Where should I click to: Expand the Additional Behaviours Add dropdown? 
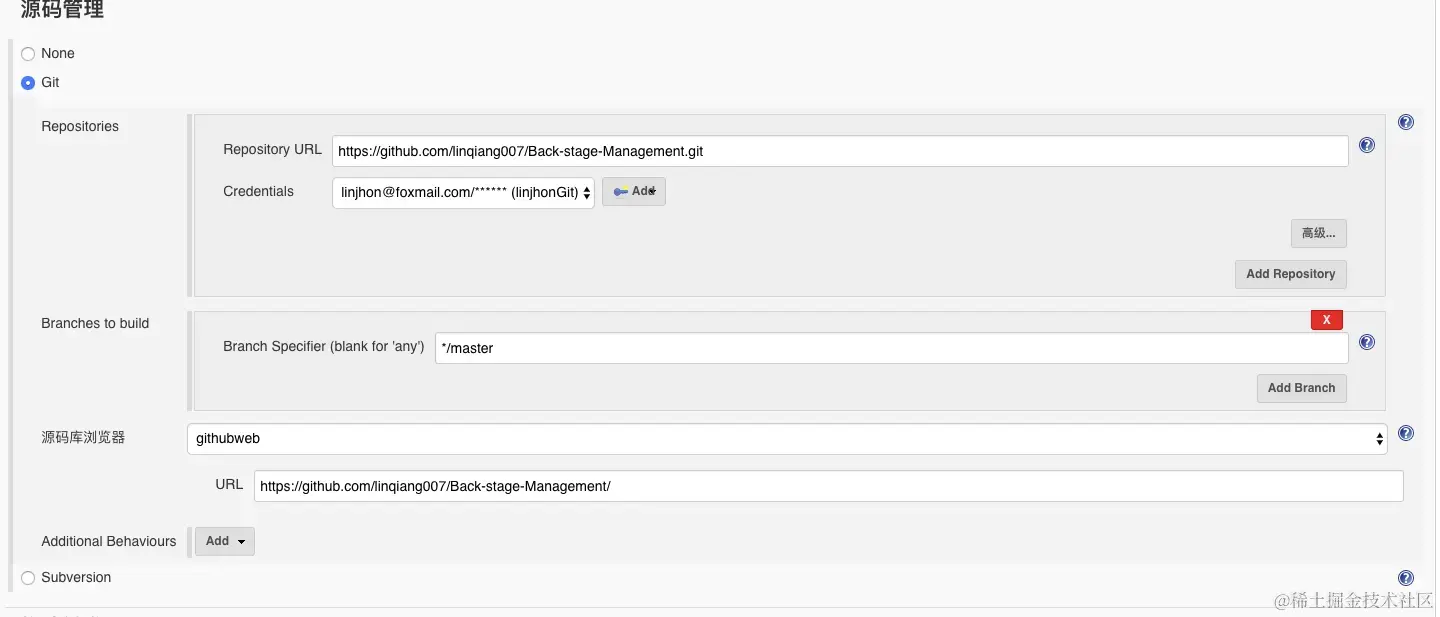[225, 541]
